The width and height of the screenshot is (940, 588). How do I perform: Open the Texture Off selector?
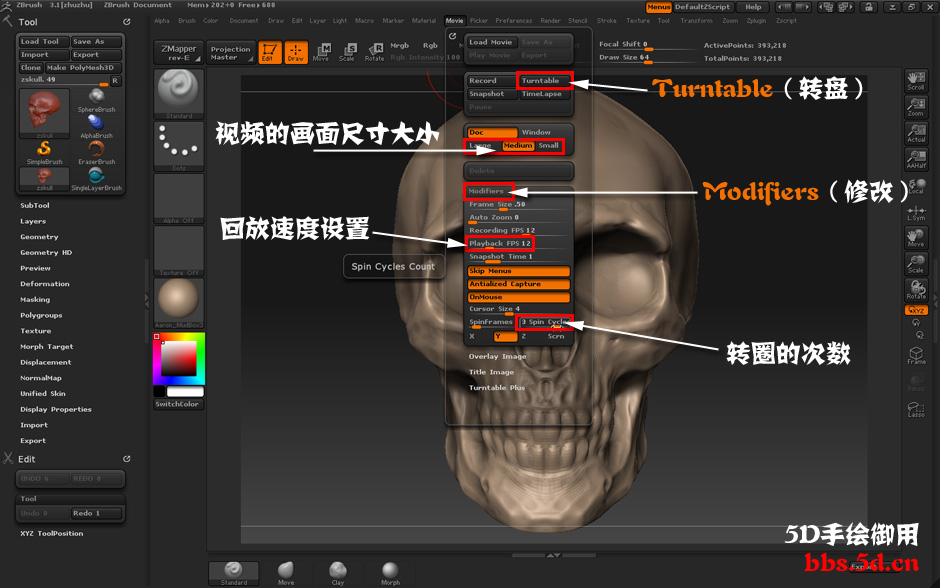[179, 251]
